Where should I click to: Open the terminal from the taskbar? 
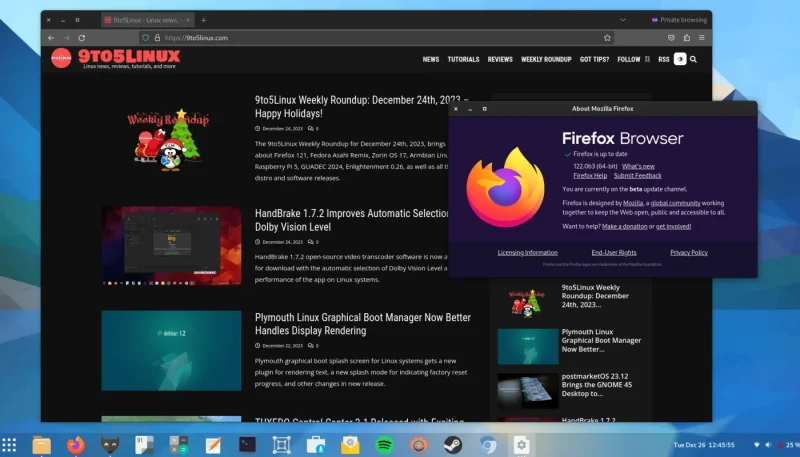(247, 444)
